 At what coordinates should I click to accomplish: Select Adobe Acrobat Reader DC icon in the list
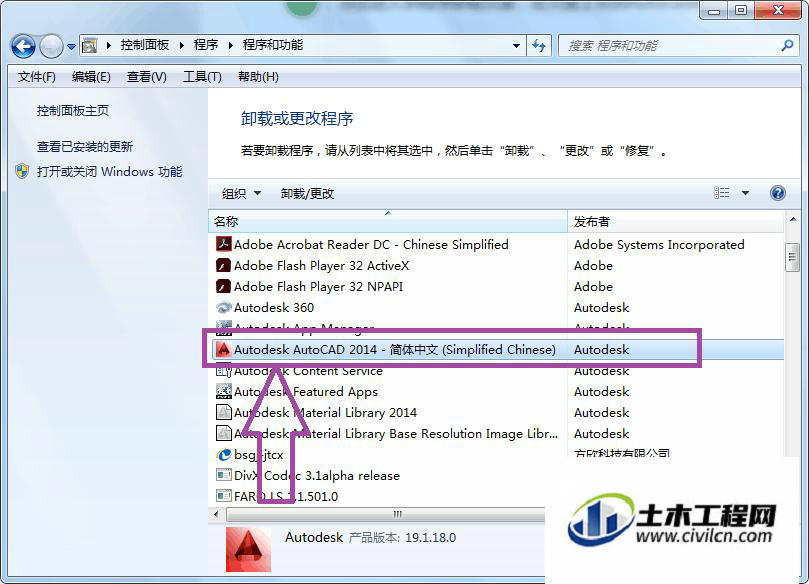click(x=223, y=244)
